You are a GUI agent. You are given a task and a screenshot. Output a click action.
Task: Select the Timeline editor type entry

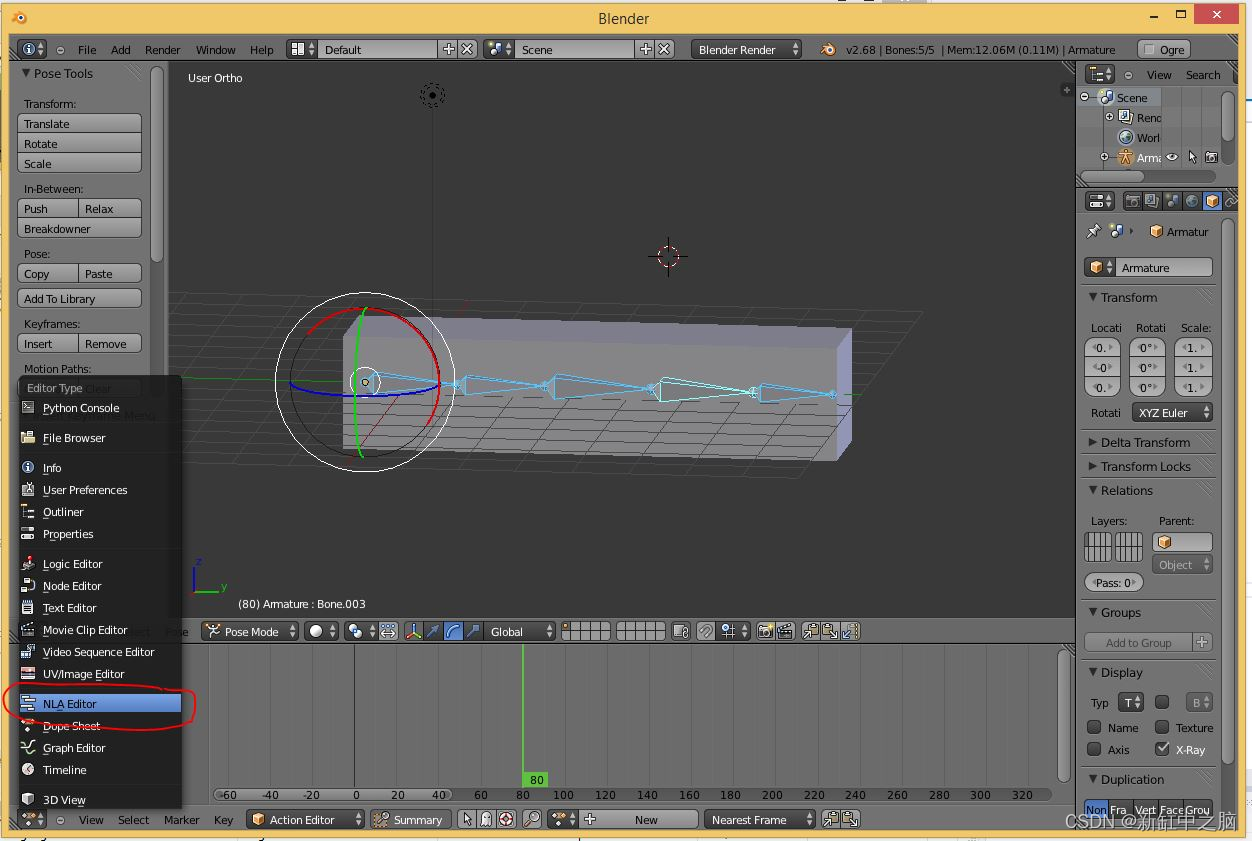tap(100, 770)
